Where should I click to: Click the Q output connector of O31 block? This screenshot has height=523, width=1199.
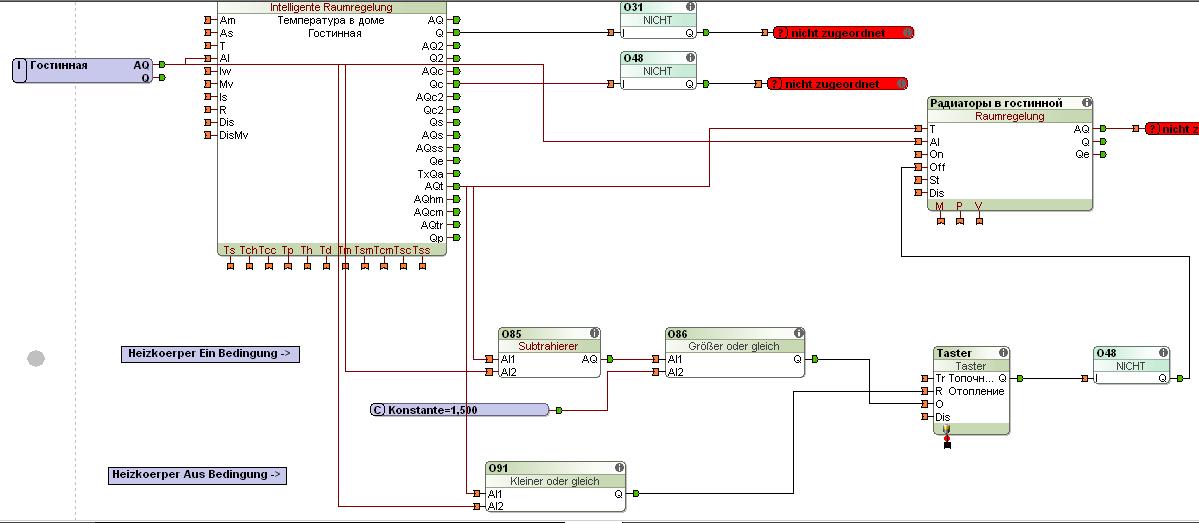[x=705, y=33]
